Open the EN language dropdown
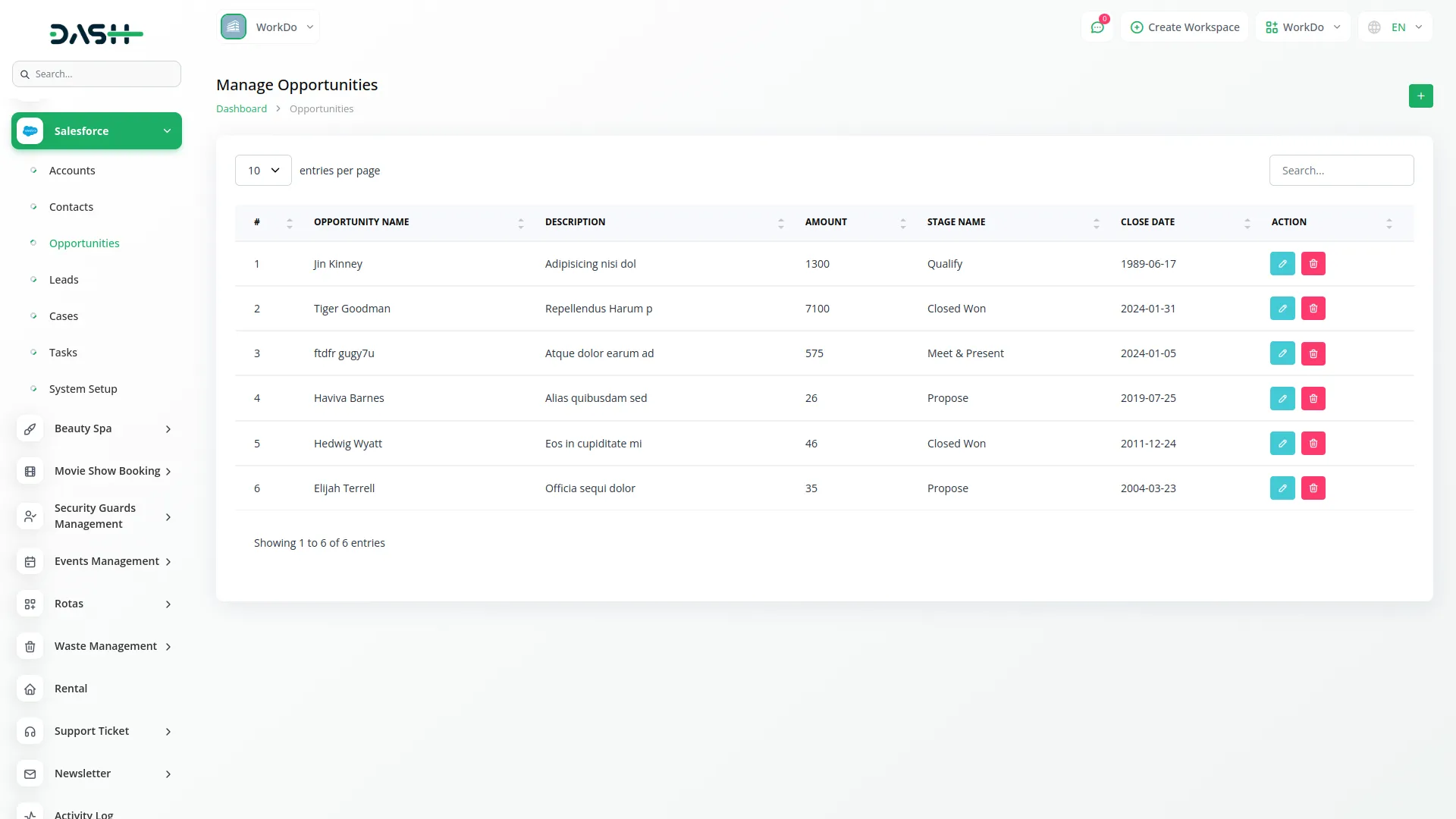Viewport: 1456px width, 819px height. 1395,27
